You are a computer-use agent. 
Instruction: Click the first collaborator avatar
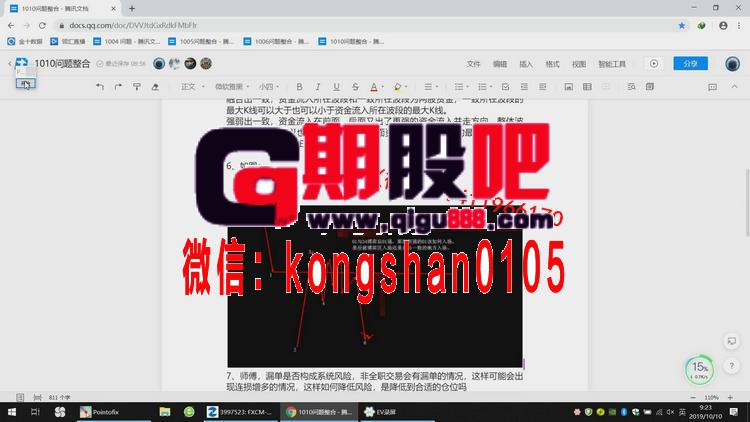click(x=159, y=63)
